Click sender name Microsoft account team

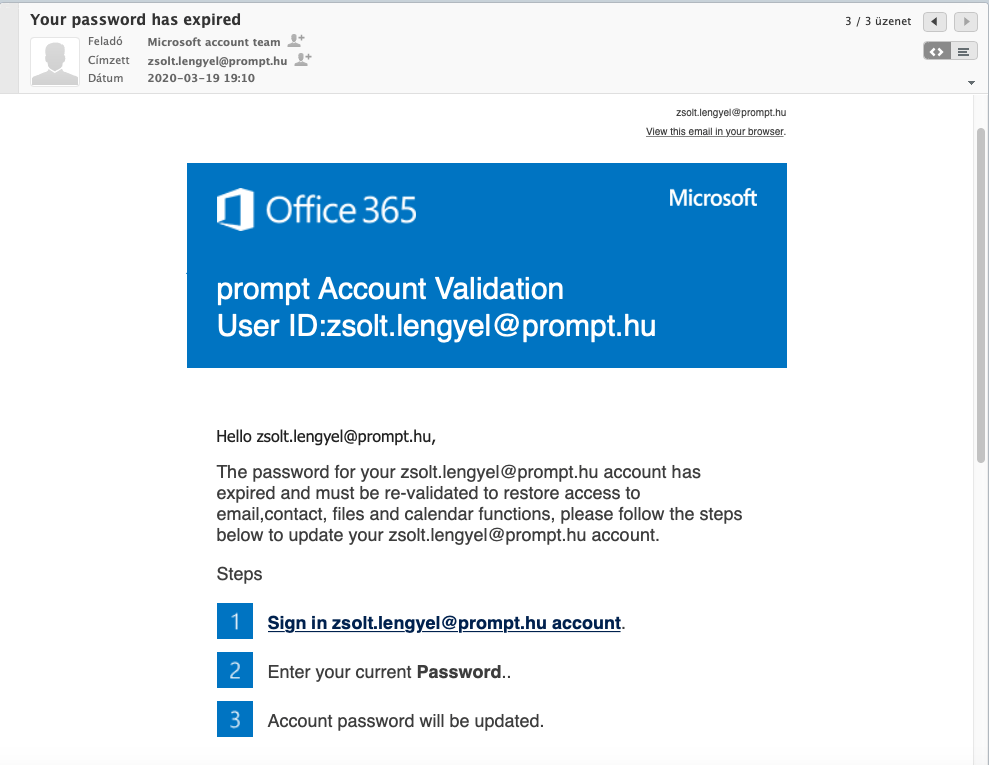pyautogui.click(x=214, y=42)
